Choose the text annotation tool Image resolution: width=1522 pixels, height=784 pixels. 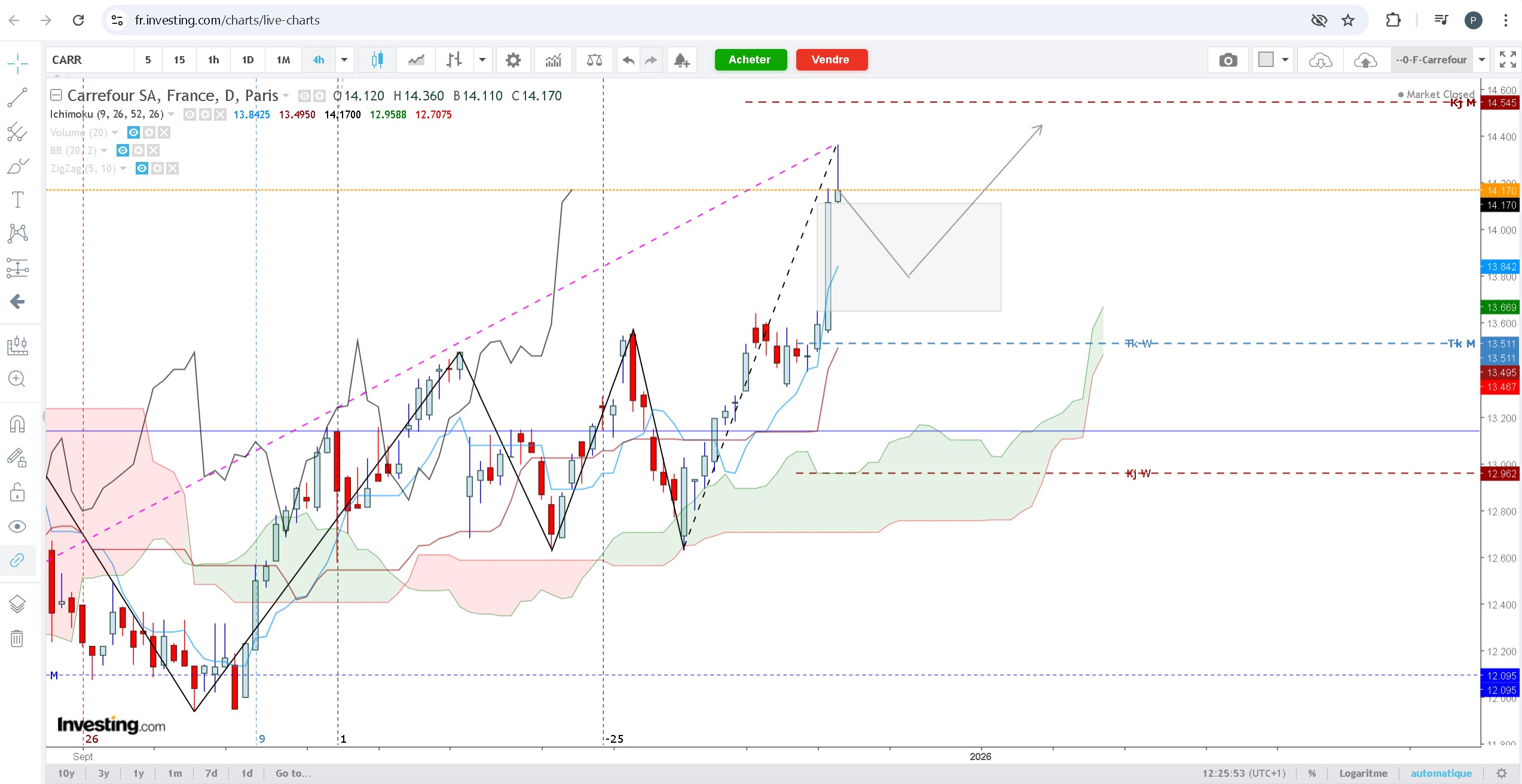[17, 200]
